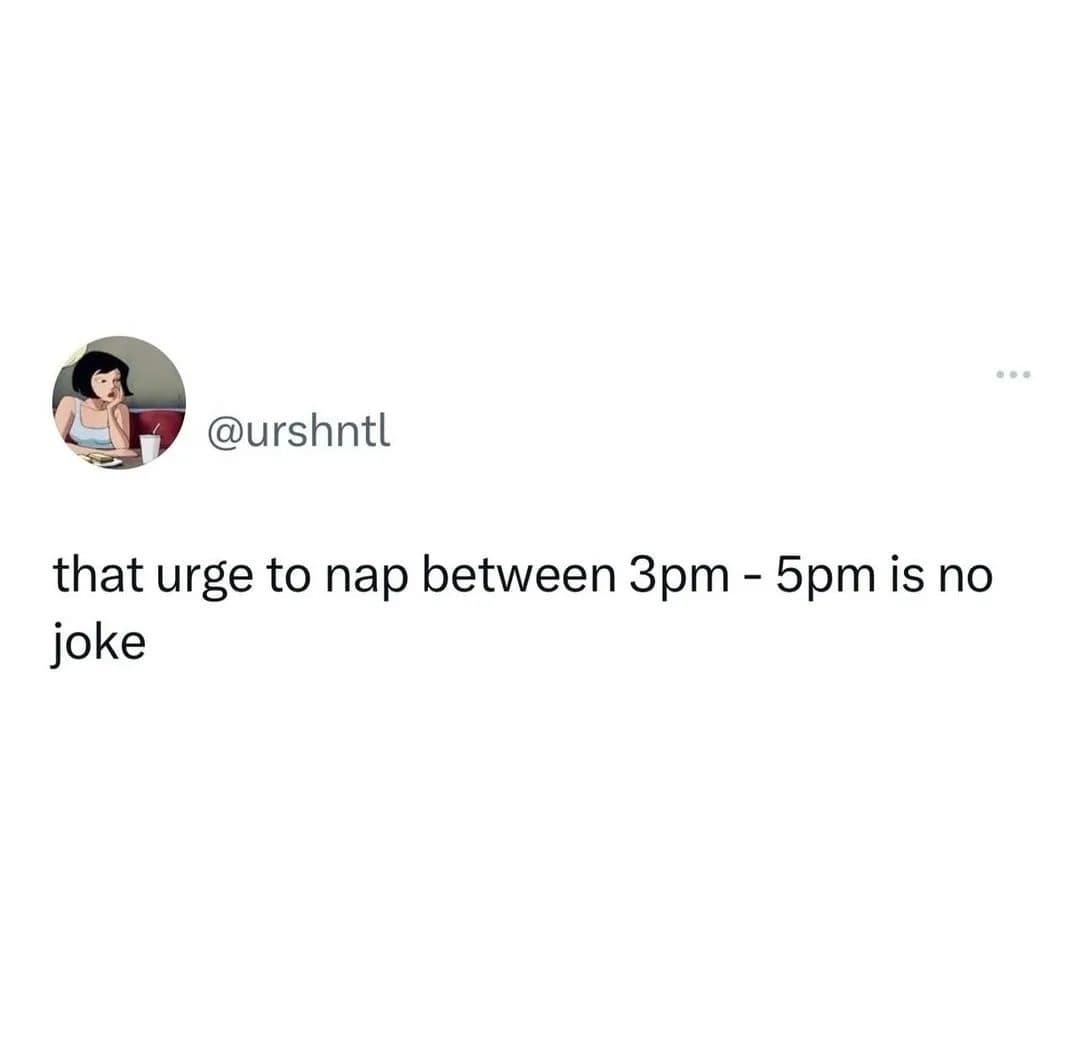
Task: Click "3pm" in the tweet text
Action: point(678,575)
